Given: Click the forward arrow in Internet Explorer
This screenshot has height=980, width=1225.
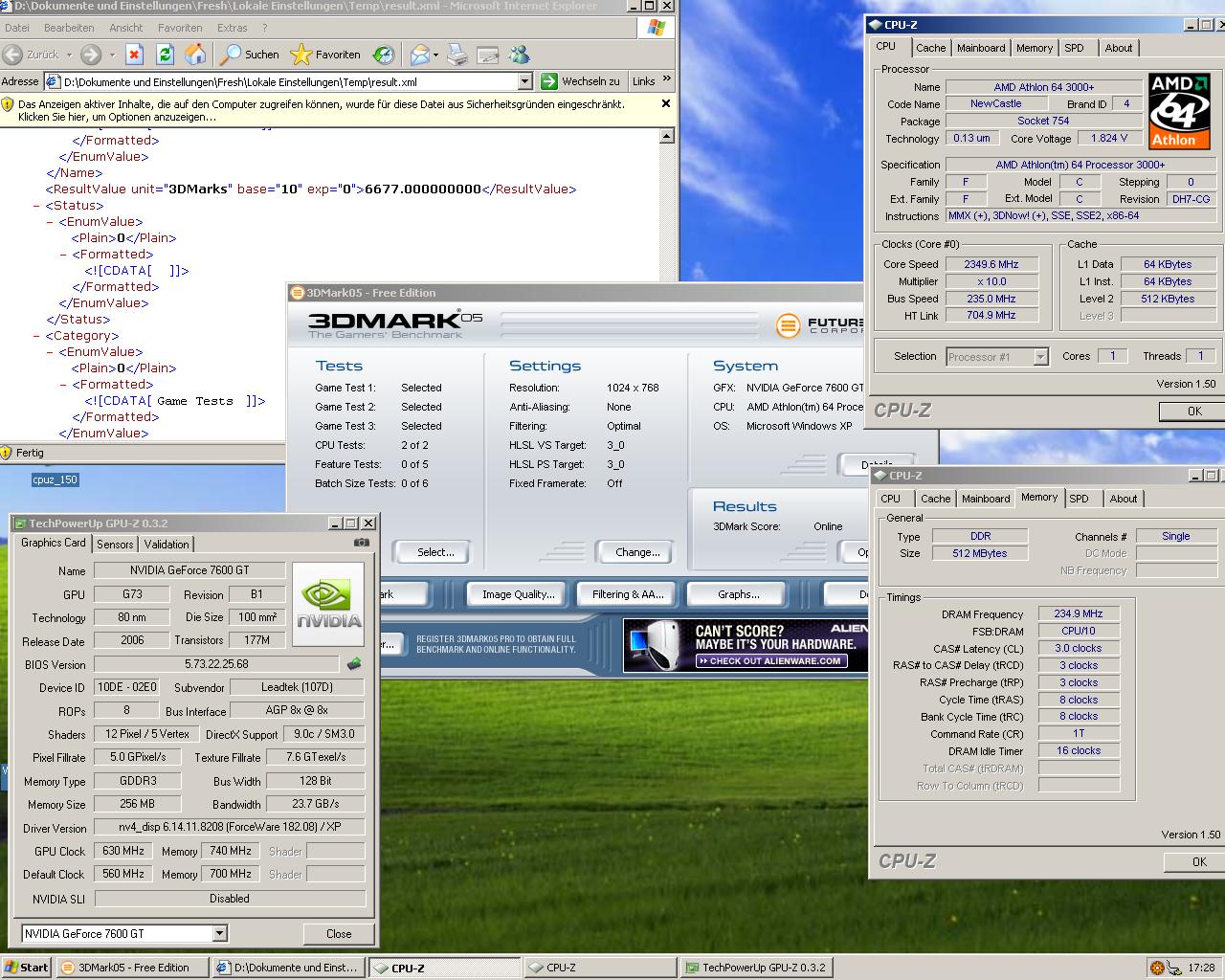Looking at the screenshot, I should pos(91,55).
